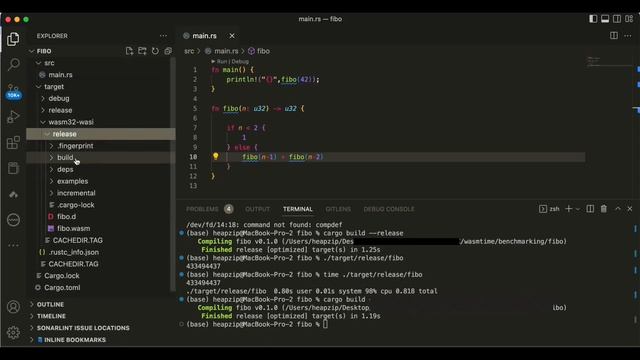The width and height of the screenshot is (640, 360).
Task: Collapse all folders in explorer
Action: [x=168, y=51]
